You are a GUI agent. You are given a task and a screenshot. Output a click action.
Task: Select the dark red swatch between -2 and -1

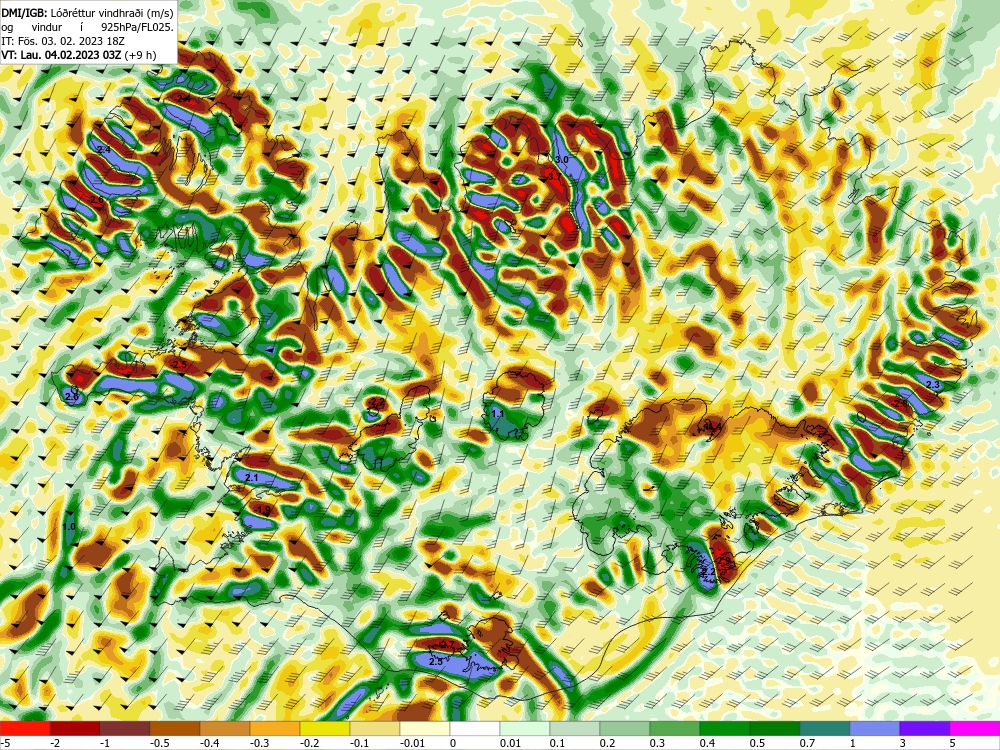75,728
